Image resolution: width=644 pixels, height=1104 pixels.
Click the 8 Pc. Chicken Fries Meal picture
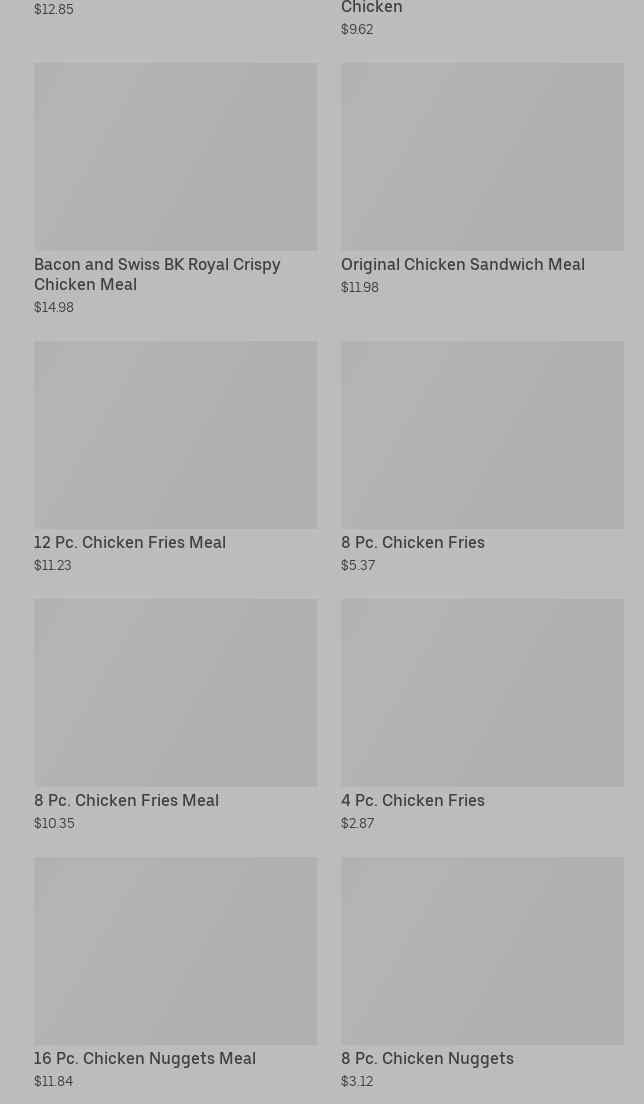tap(175, 692)
